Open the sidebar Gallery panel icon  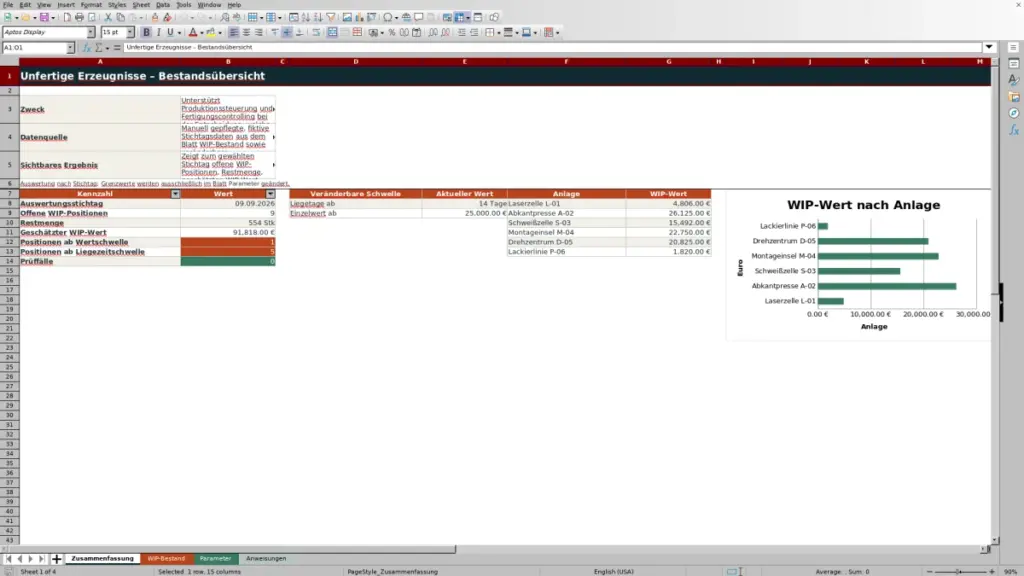pos(1014,97)
